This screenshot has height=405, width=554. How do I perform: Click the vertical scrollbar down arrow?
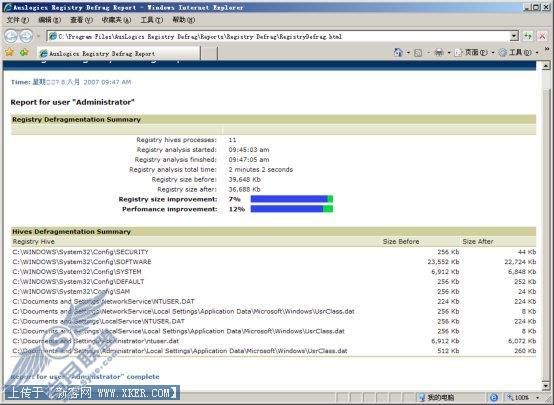pos(546,386)
